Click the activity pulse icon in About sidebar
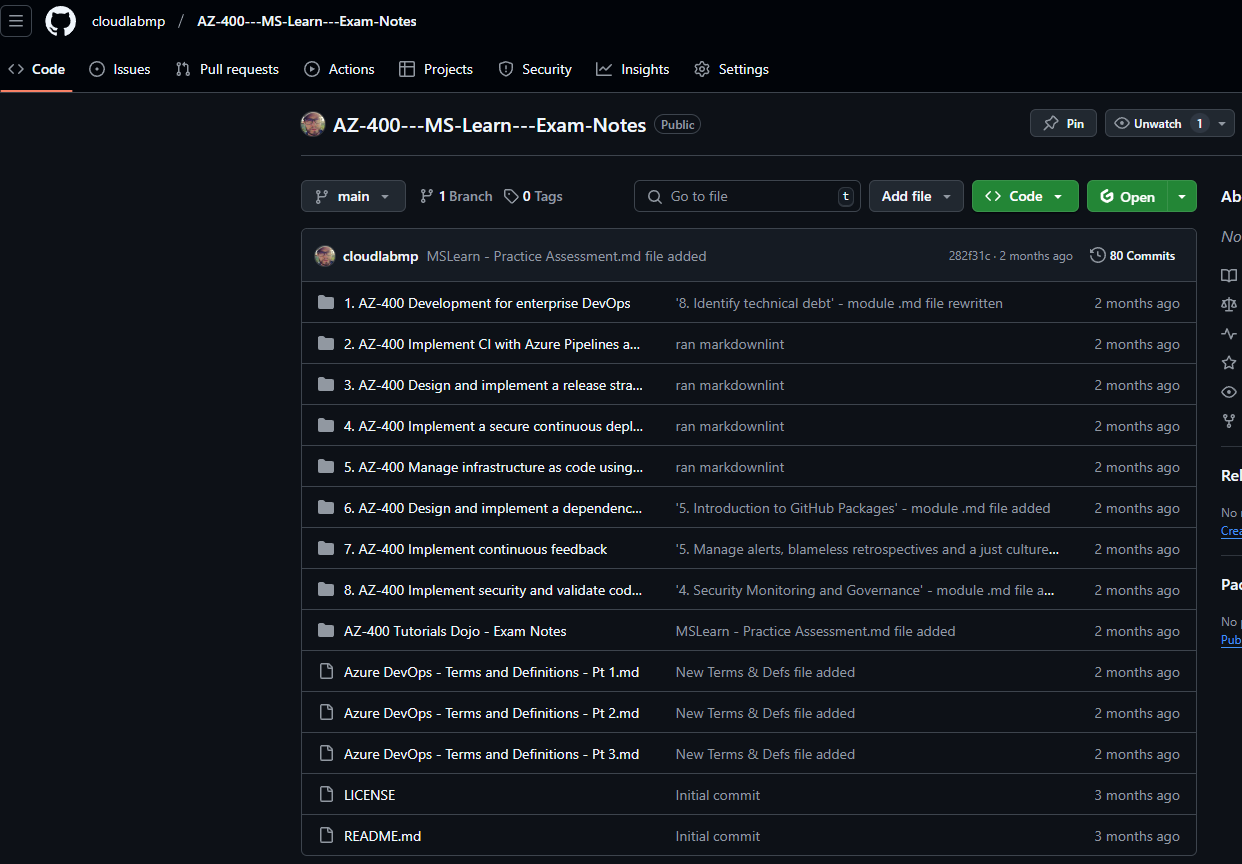Screen dimensions: 1242x864 point(1229,333)
